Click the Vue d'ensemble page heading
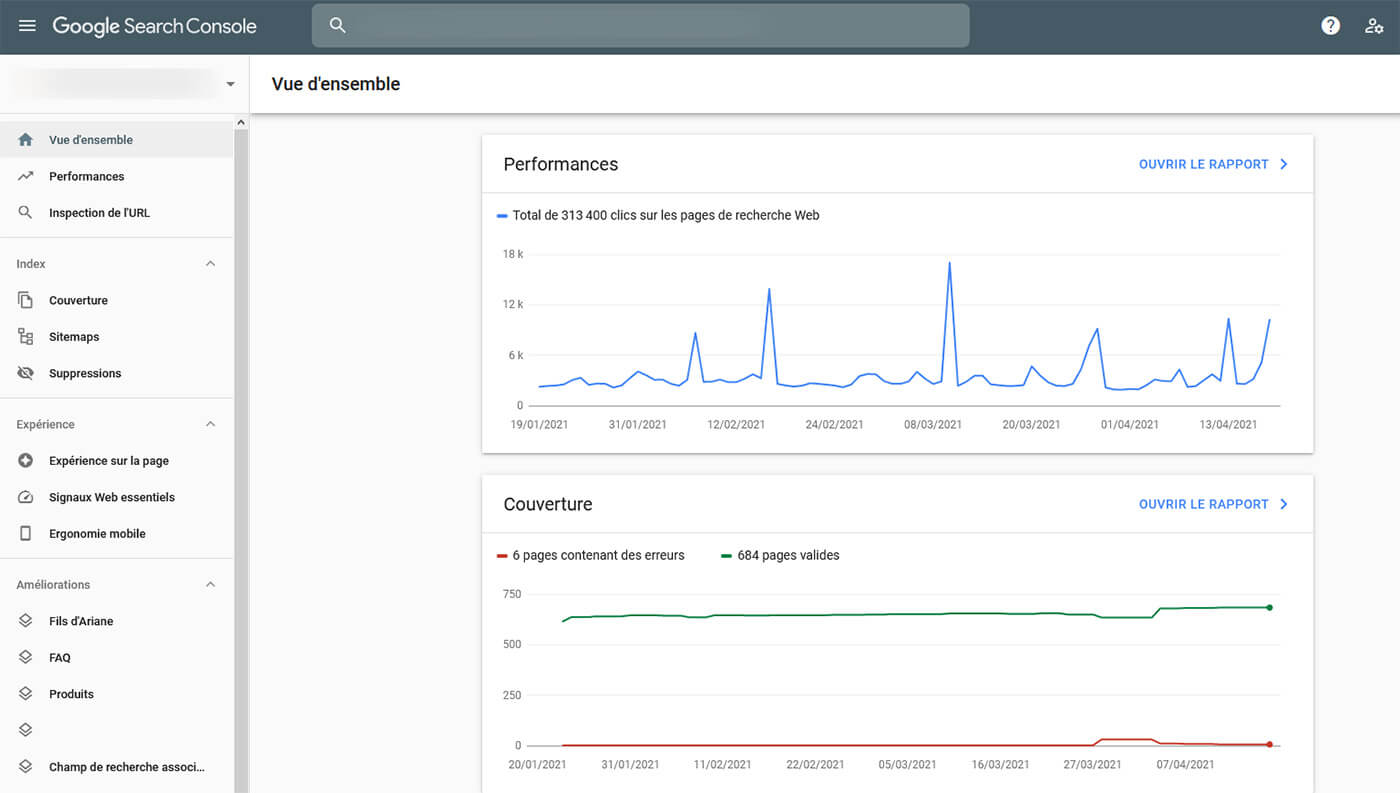1400x793 pixels. [336, 84]
